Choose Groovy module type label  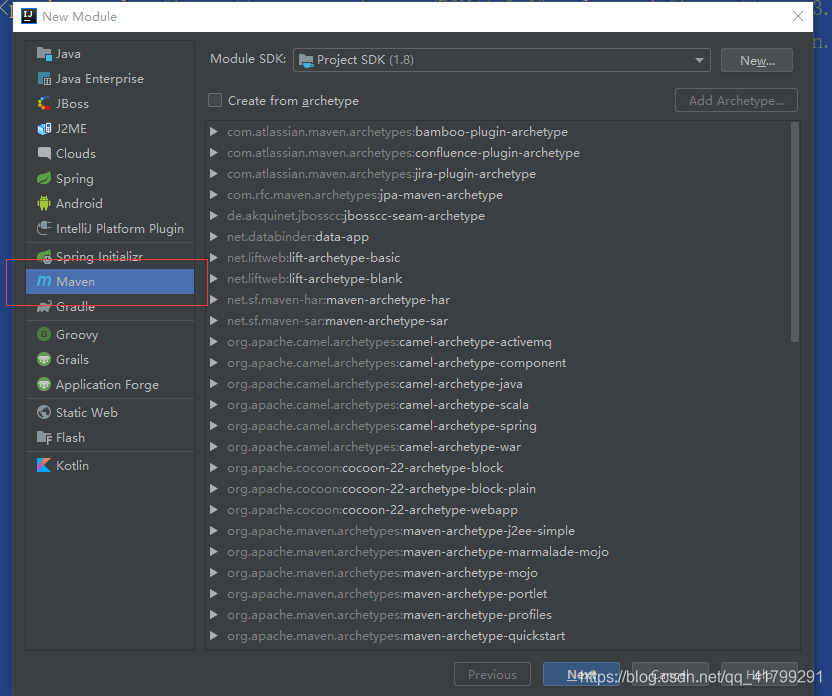pos(77,335)
